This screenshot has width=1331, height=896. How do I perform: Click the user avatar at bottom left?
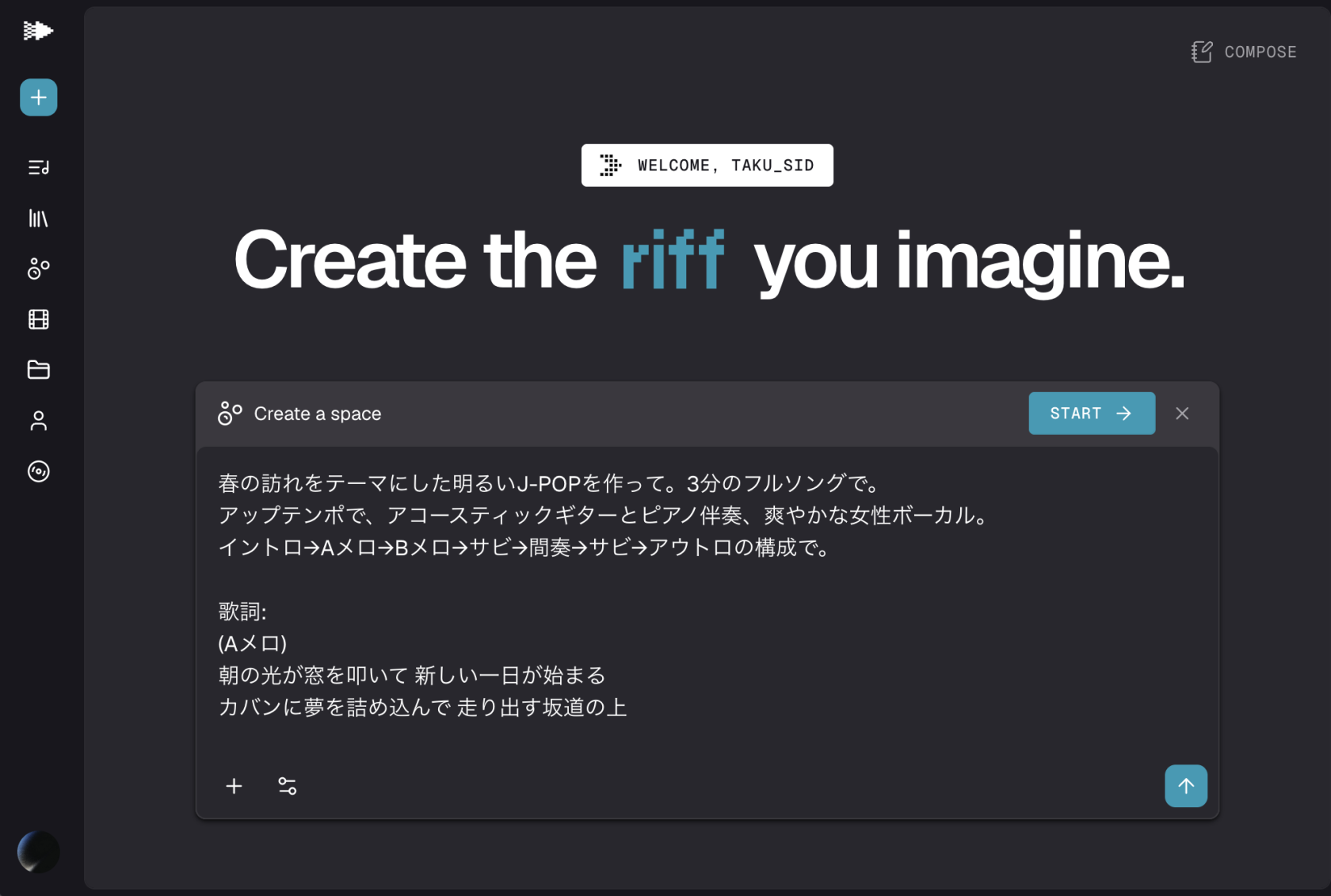pyautogui.click(x=38, y=851)
